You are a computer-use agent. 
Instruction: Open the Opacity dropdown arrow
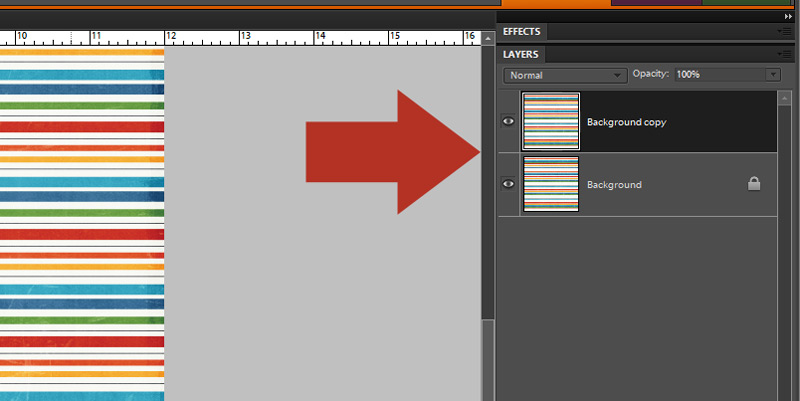(773, 75)
